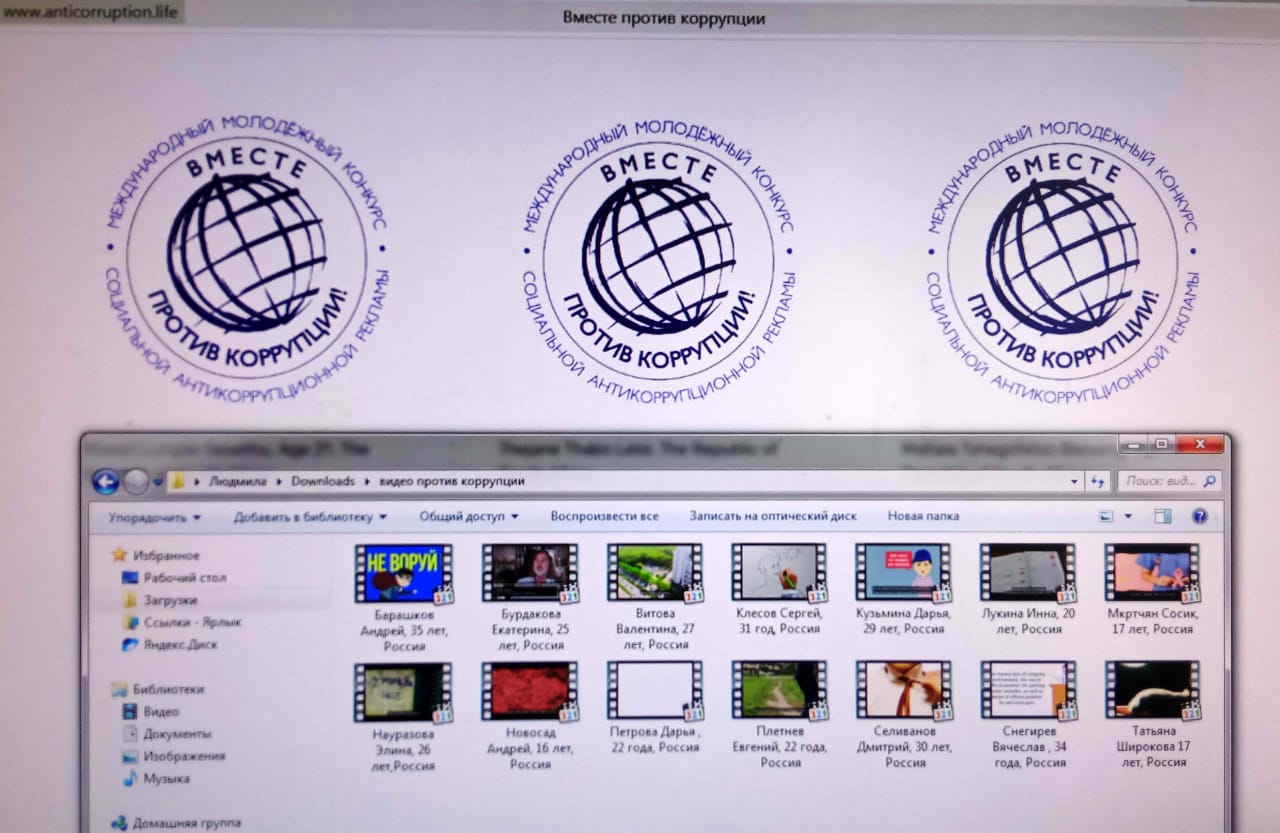Open the Help question mark icon
Viewport: 1280px width, 833px height.
[x=1199, y=517]
